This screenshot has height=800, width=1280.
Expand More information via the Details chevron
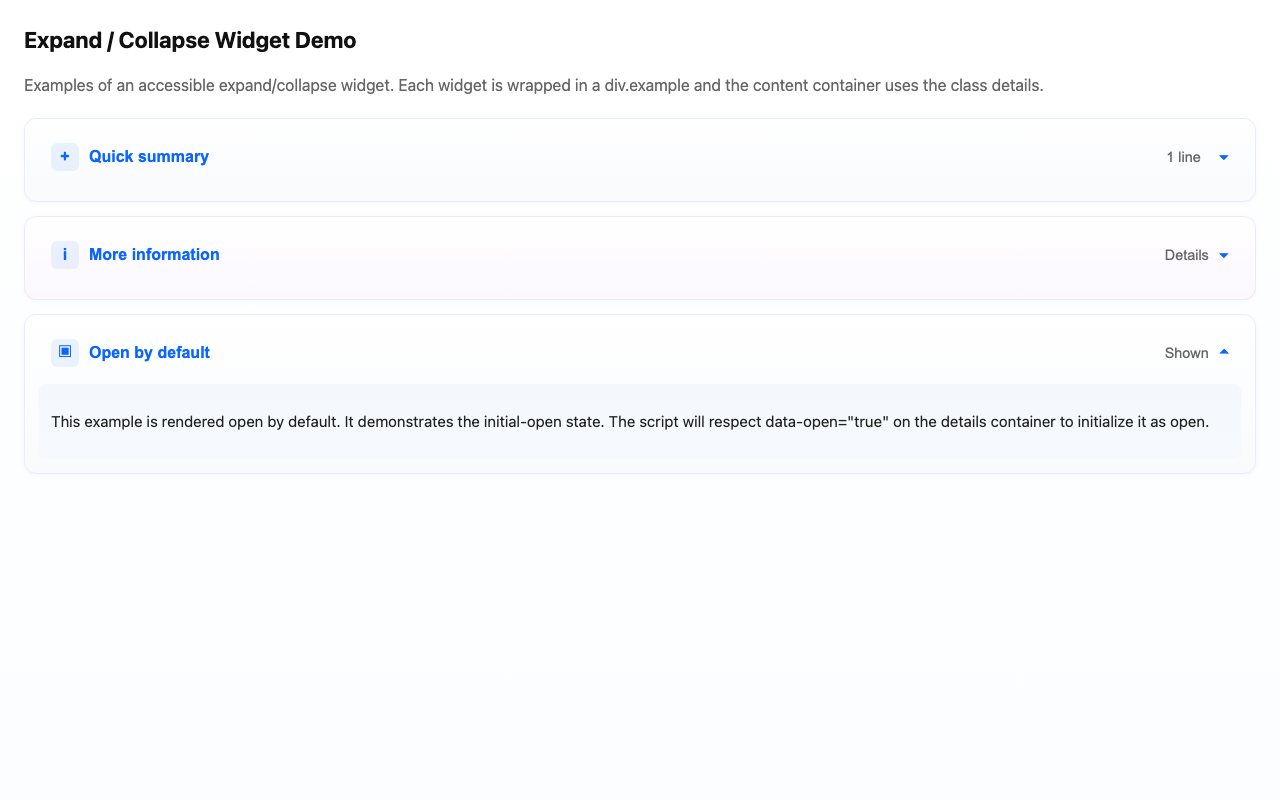[x=1223, y=255]
